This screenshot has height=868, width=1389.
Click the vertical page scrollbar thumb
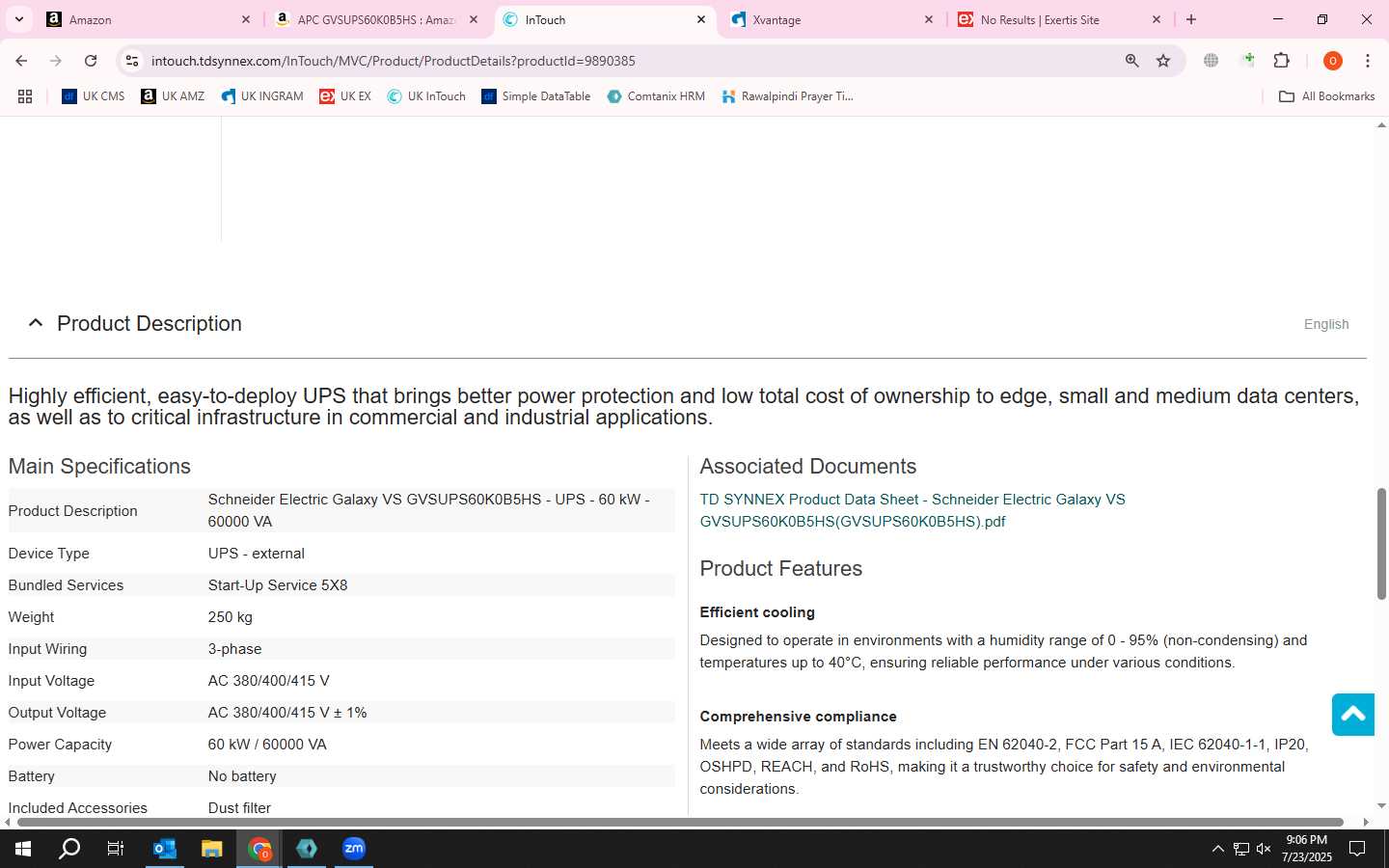[1381, 544]
